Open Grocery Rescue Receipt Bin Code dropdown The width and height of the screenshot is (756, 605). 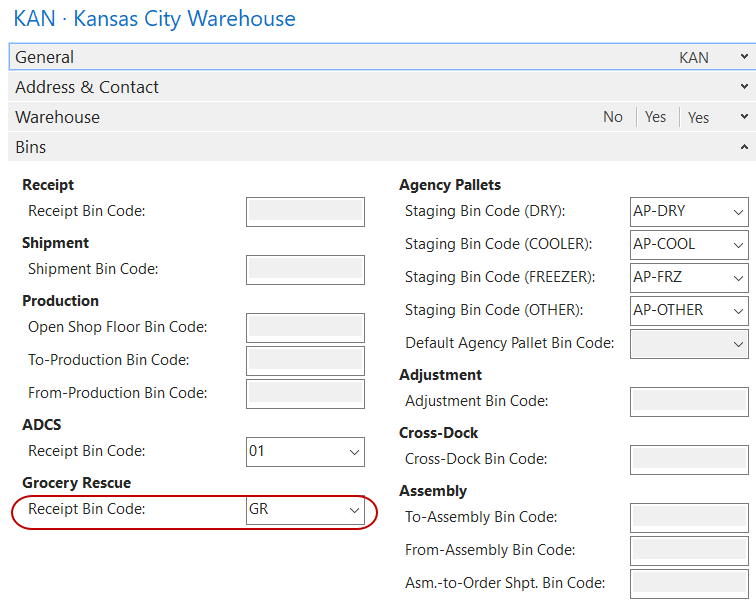coord(354,510)
